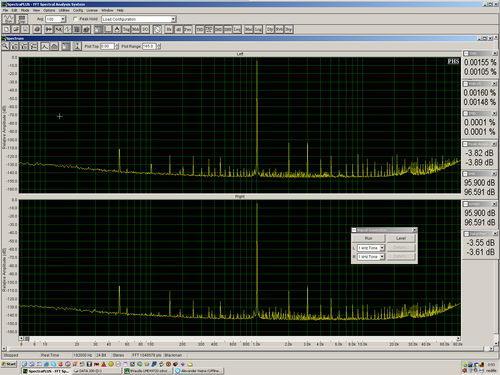This screenshot has width=500, height=375.
Task: Click the circular-arrows icon after I/O button
Action: 157,29
